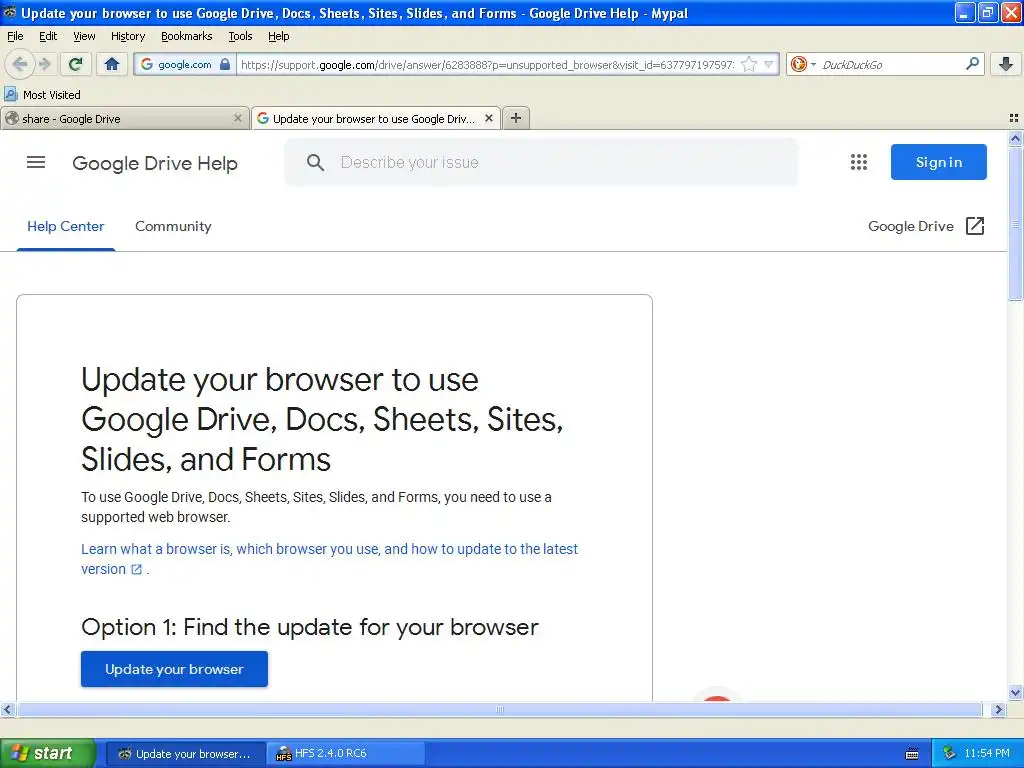Open the Google apps grid

pyautogui.click(x=859, y=162)
